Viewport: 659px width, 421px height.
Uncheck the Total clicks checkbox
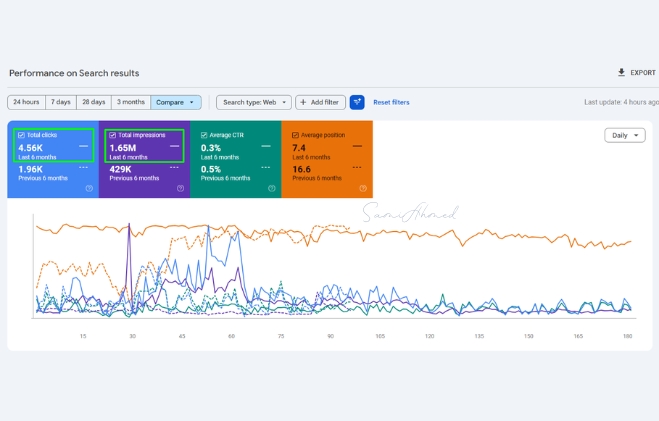point(21,135)
